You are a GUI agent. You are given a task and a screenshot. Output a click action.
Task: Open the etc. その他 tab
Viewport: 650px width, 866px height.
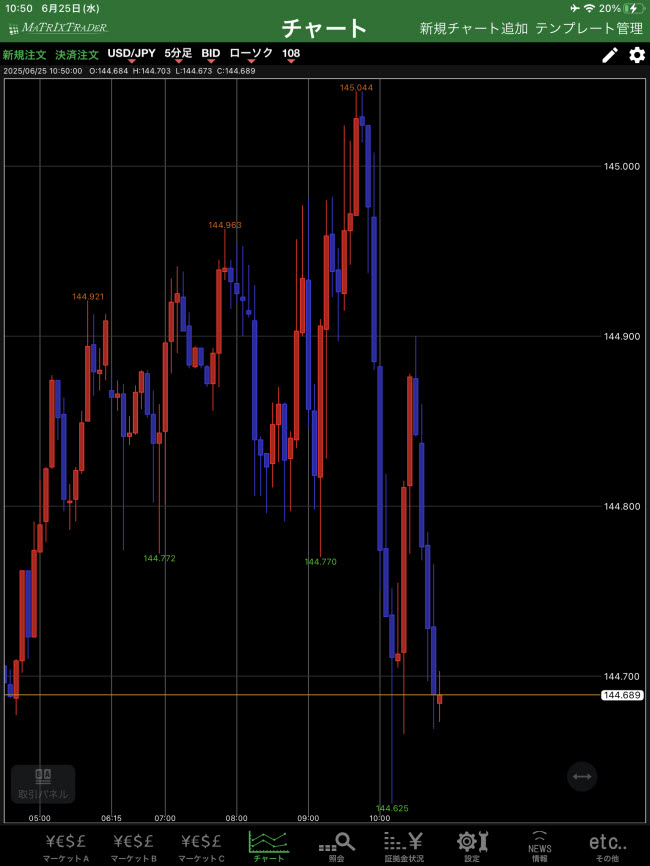coord(607,848)
